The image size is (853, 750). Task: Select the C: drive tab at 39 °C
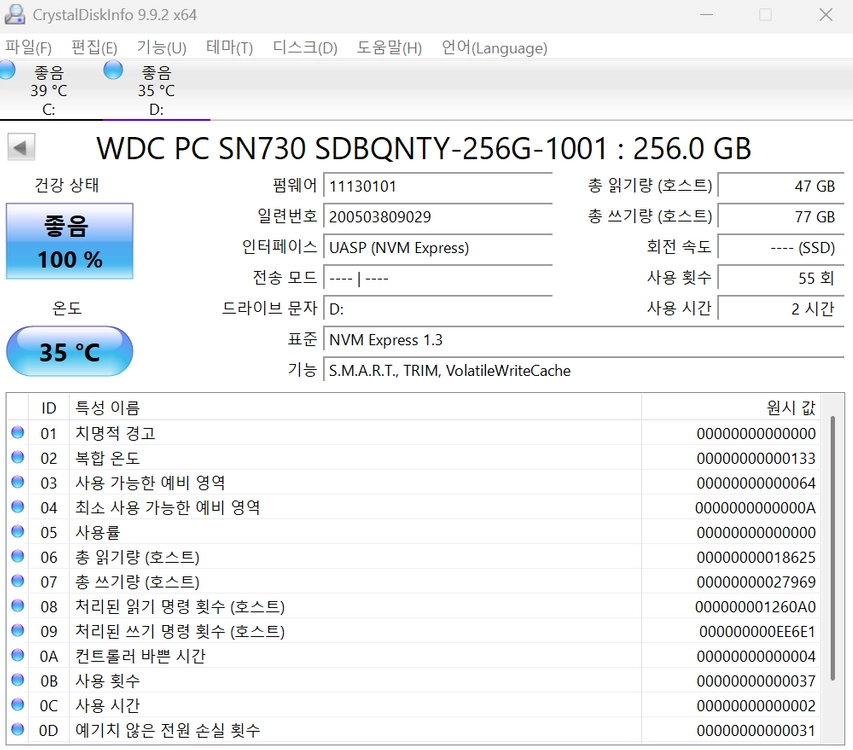[49, 90]
